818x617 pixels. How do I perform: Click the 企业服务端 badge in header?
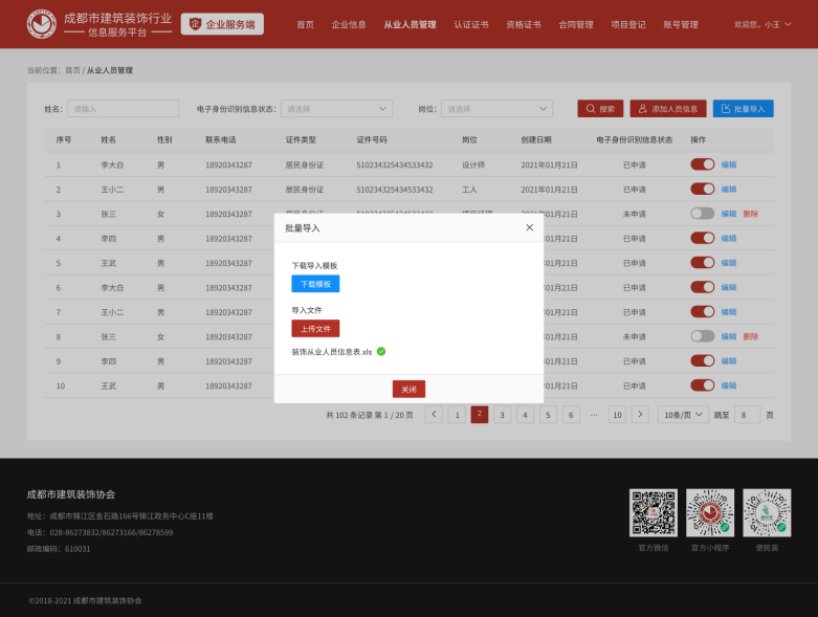click(x=222, y=24)
